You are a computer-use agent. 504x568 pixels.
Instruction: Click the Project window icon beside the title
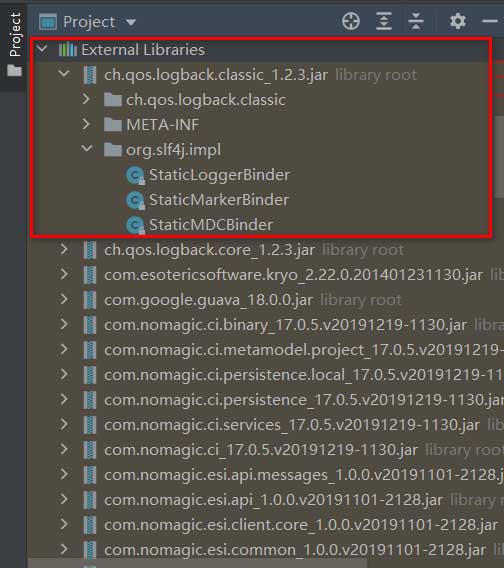pyautogui.click(x=48, y=22)
